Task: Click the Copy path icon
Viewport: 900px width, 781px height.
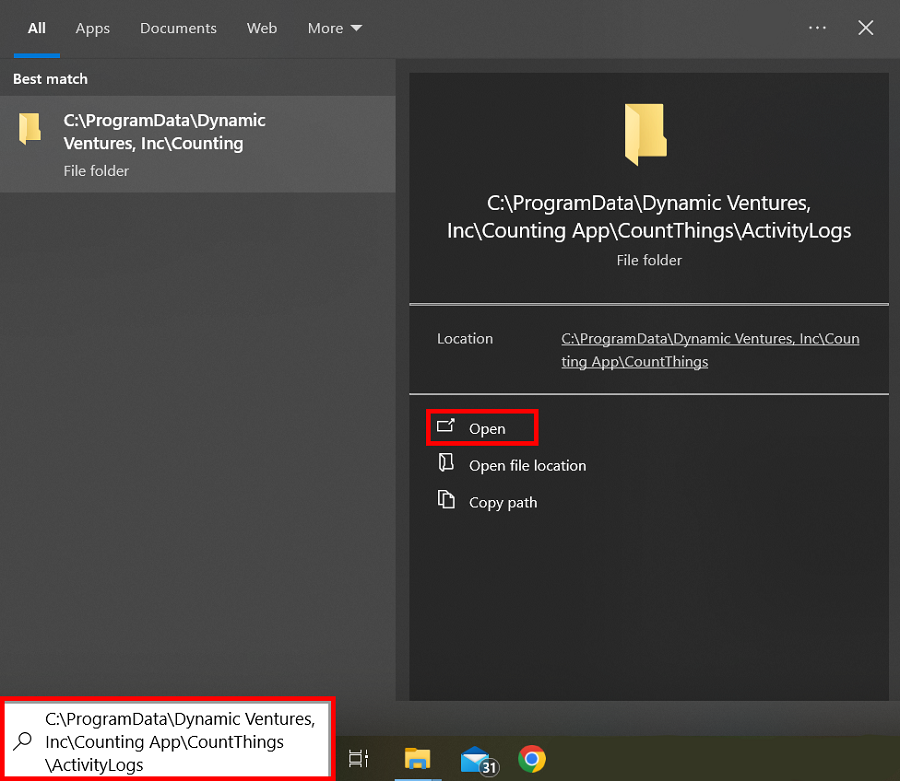Action: (446, 500)
